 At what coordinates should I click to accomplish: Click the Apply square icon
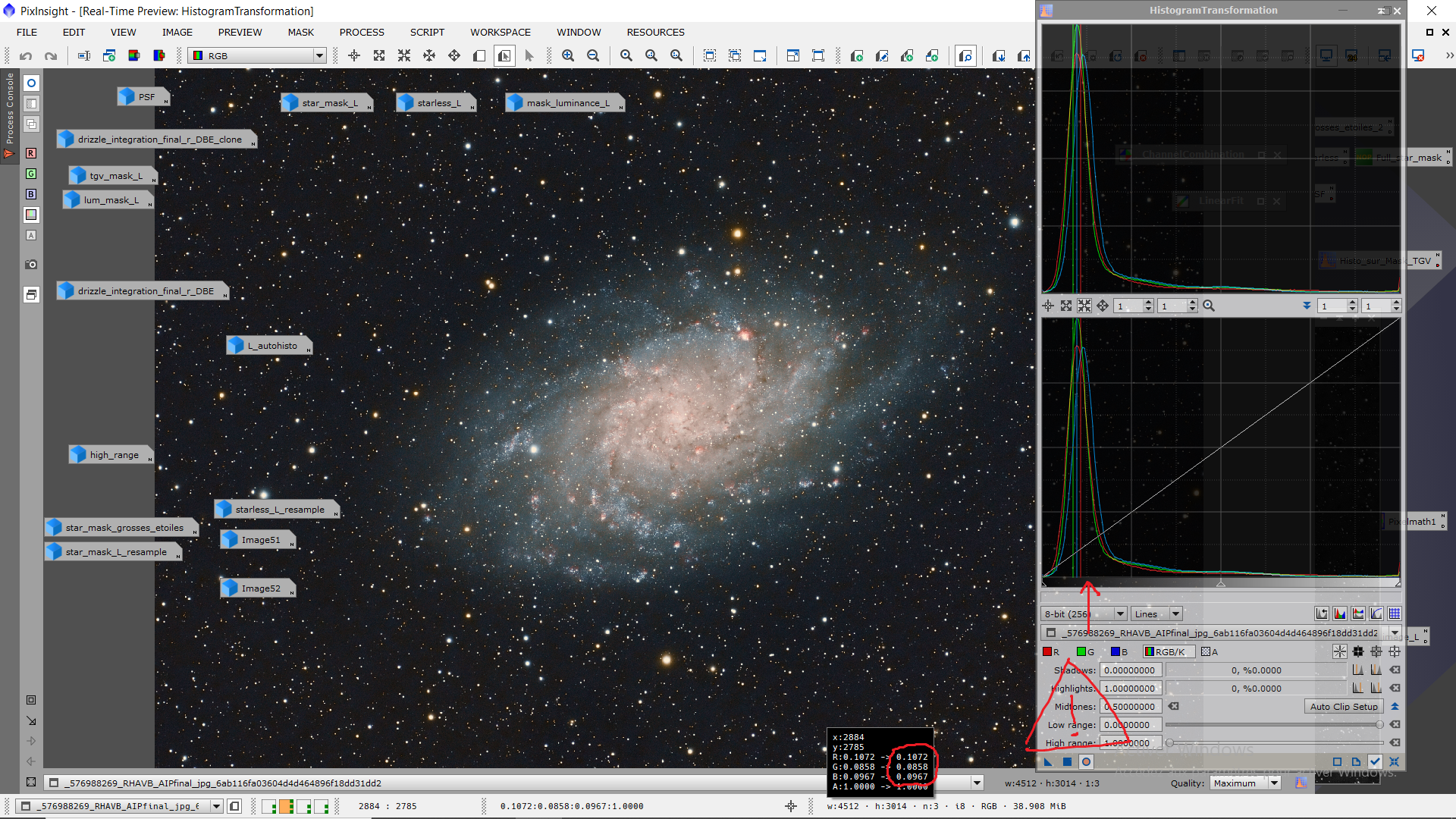(1067, 761)
